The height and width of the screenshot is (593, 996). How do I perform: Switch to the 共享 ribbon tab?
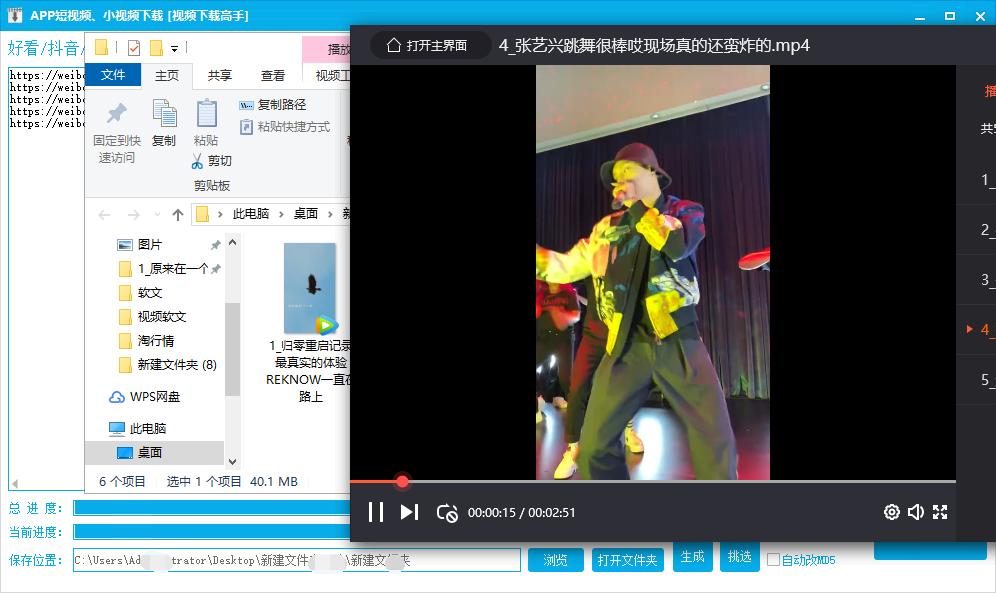pos(219,75)
